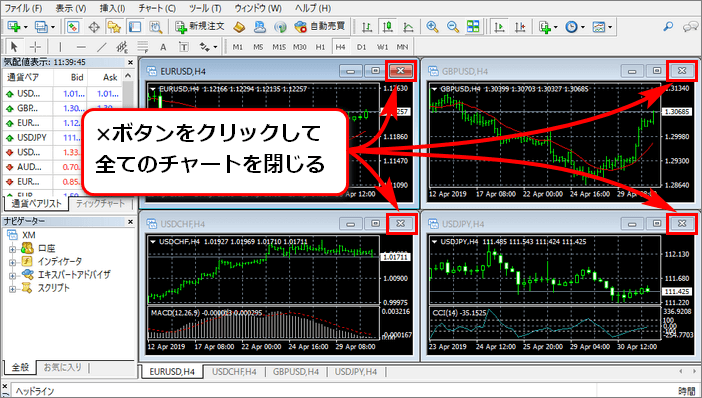Viewport: 702px width, 398px height.
Task: Expand the インディケータ tree node
Action: tap(12, 262)
